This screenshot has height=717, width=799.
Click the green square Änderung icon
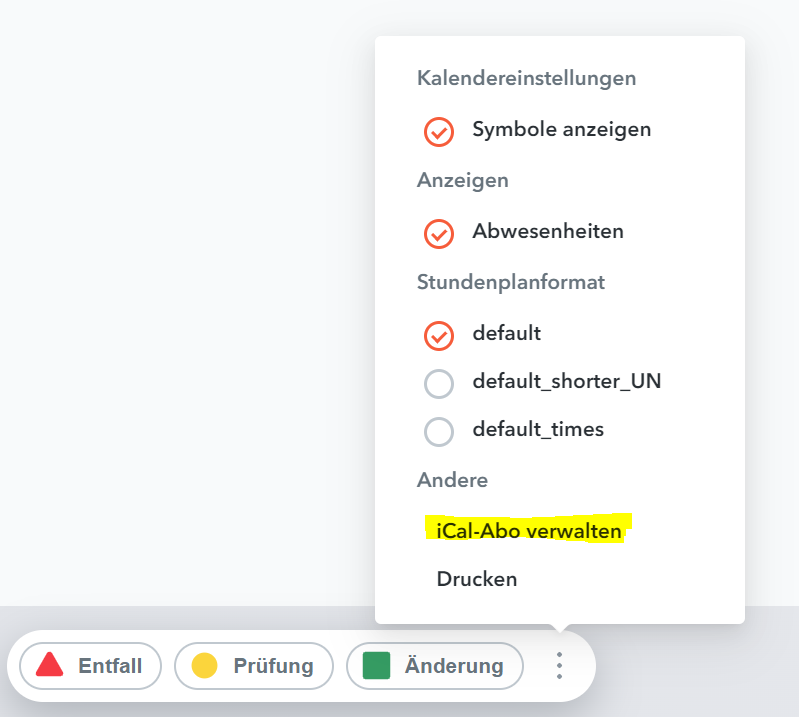(x=376, y=665)
